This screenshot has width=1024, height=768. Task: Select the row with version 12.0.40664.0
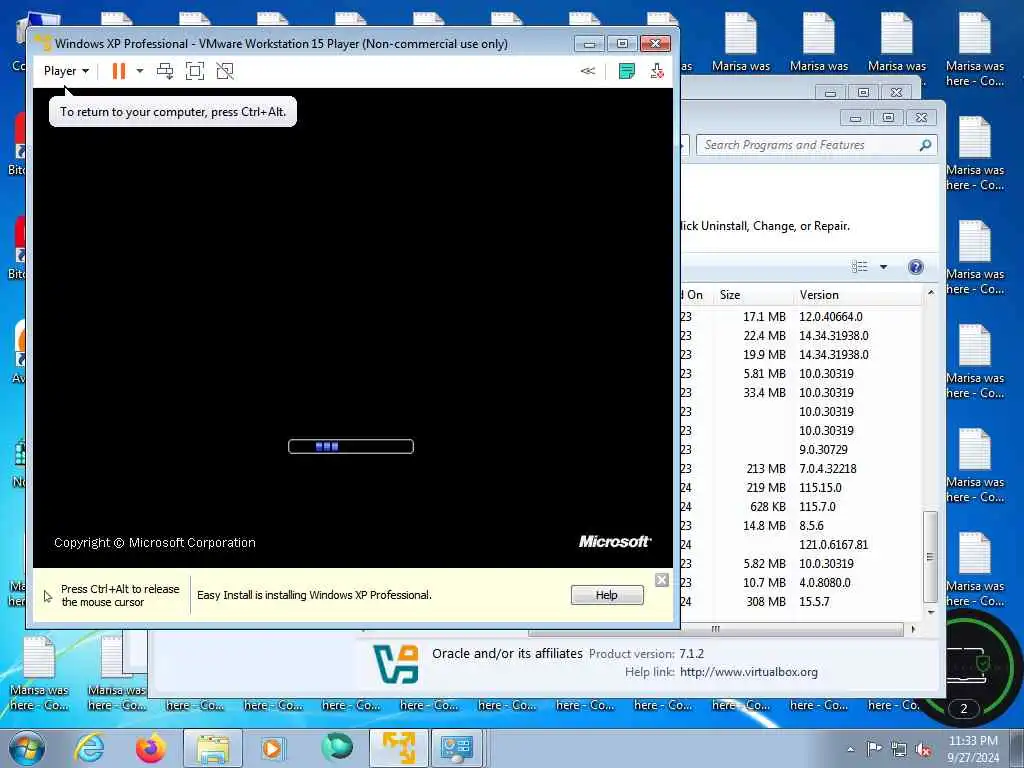pyautogui.click(x=800, y=317)
